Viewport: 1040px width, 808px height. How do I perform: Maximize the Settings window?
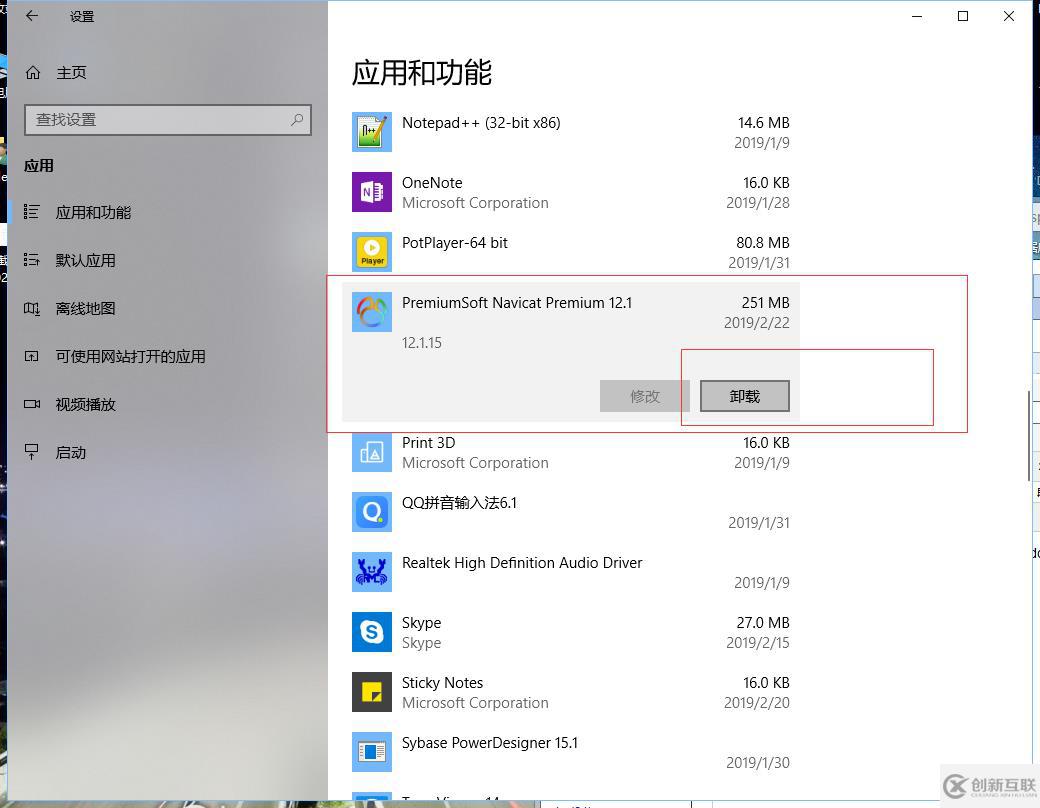(963, 16)
